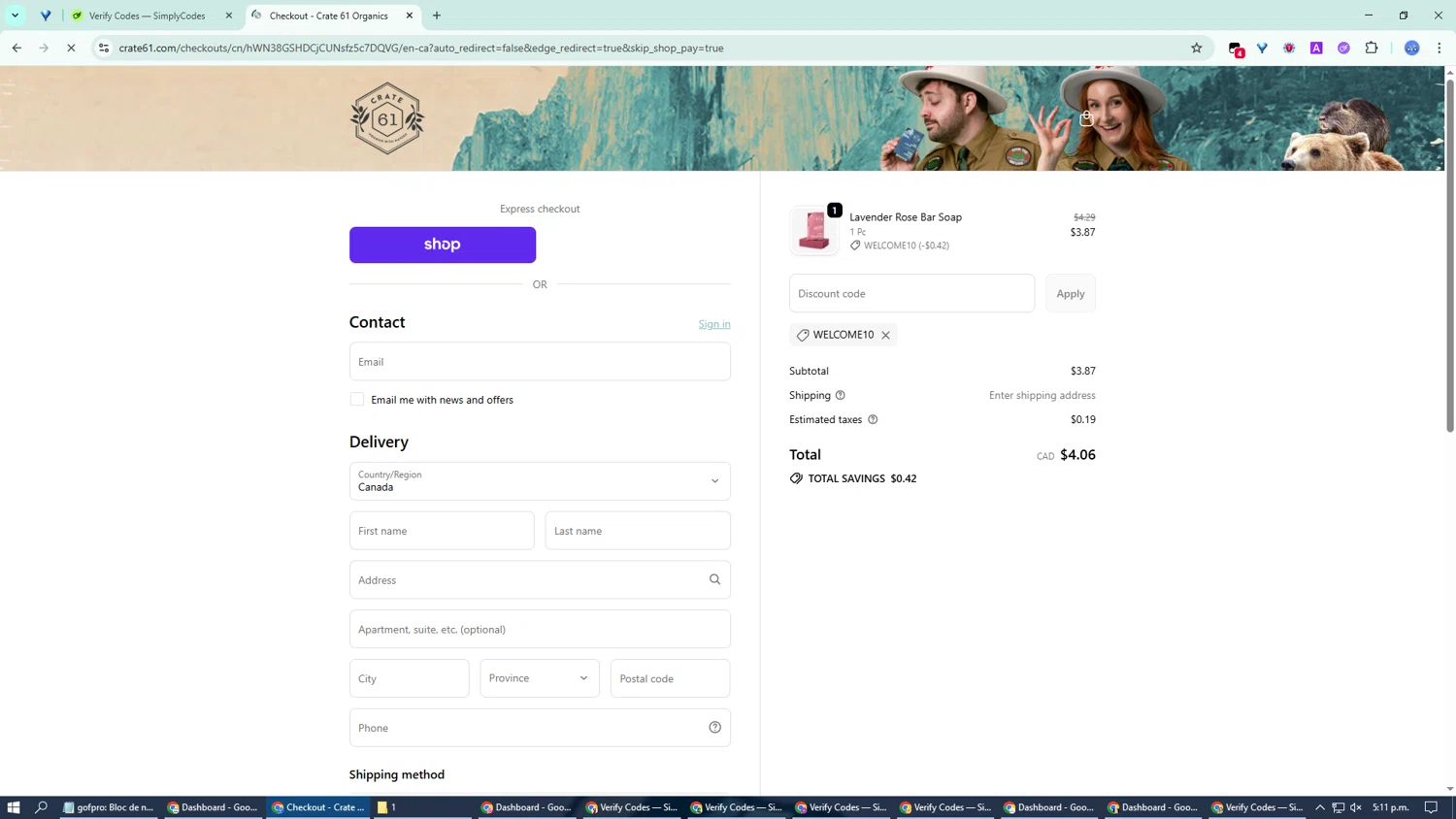Enable Email me with news and offers

tap(357, 400)
